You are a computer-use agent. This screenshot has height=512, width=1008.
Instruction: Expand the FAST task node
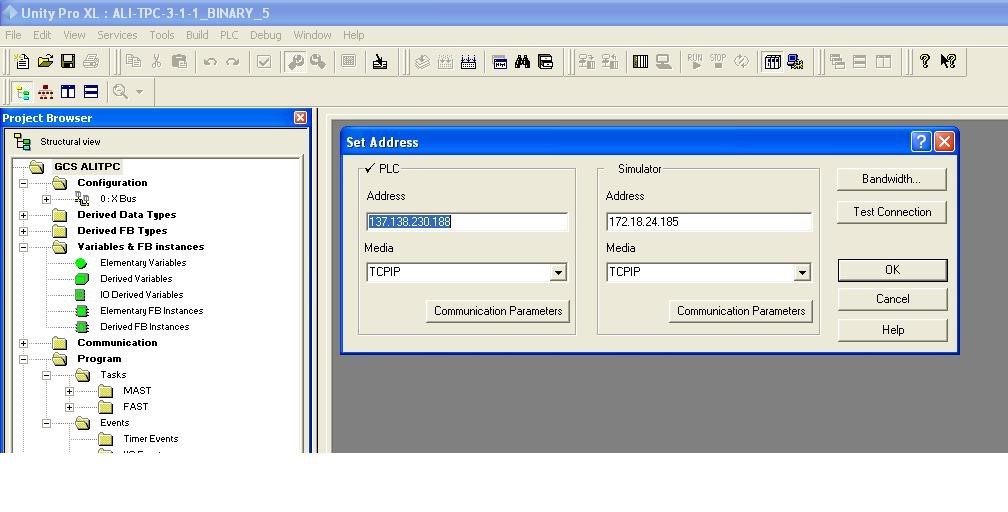[x=69, y=407]
